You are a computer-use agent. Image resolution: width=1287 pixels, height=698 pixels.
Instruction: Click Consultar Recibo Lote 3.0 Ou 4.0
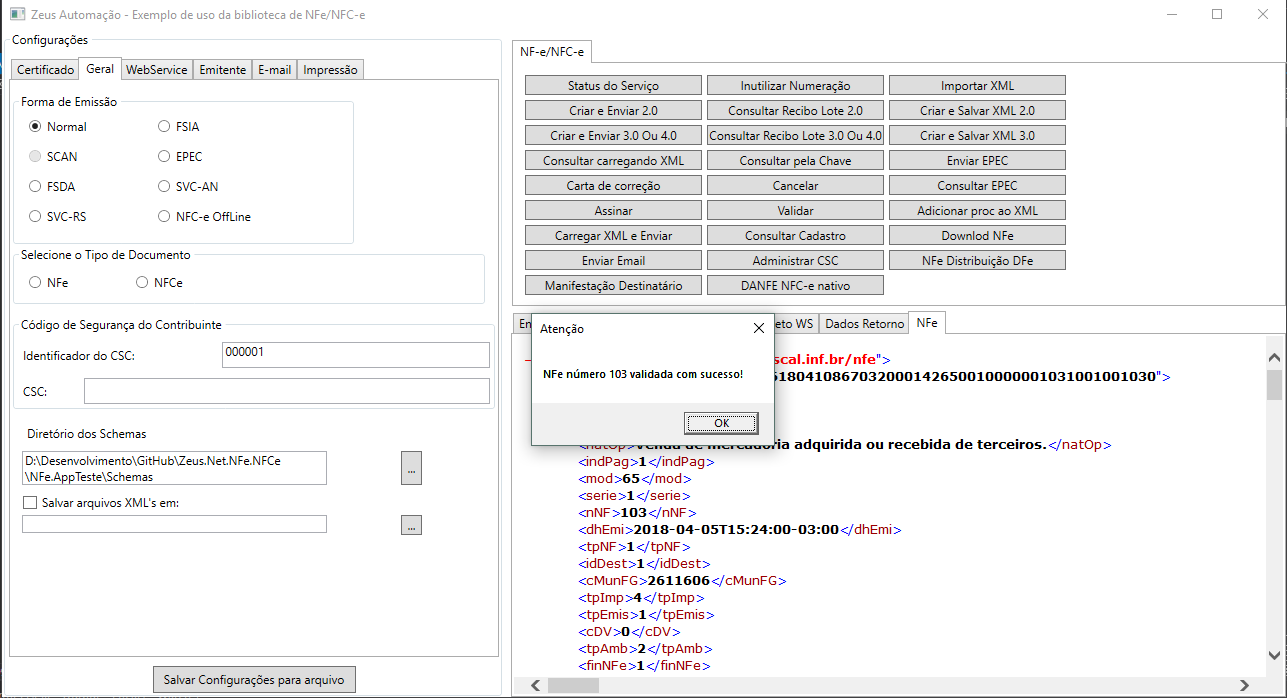tap(795, 136)
